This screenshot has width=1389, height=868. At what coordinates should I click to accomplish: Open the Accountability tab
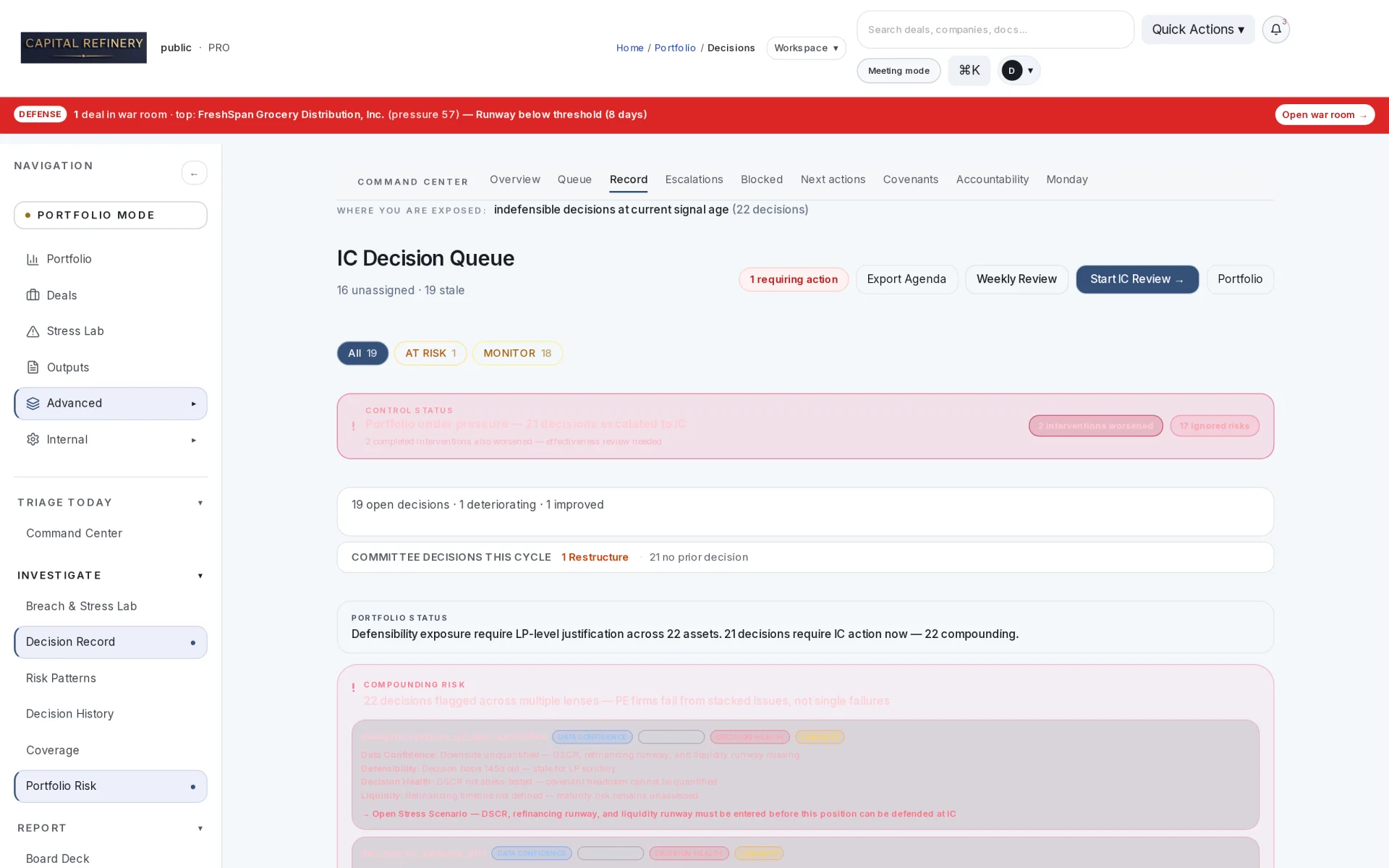click(992, 179)
